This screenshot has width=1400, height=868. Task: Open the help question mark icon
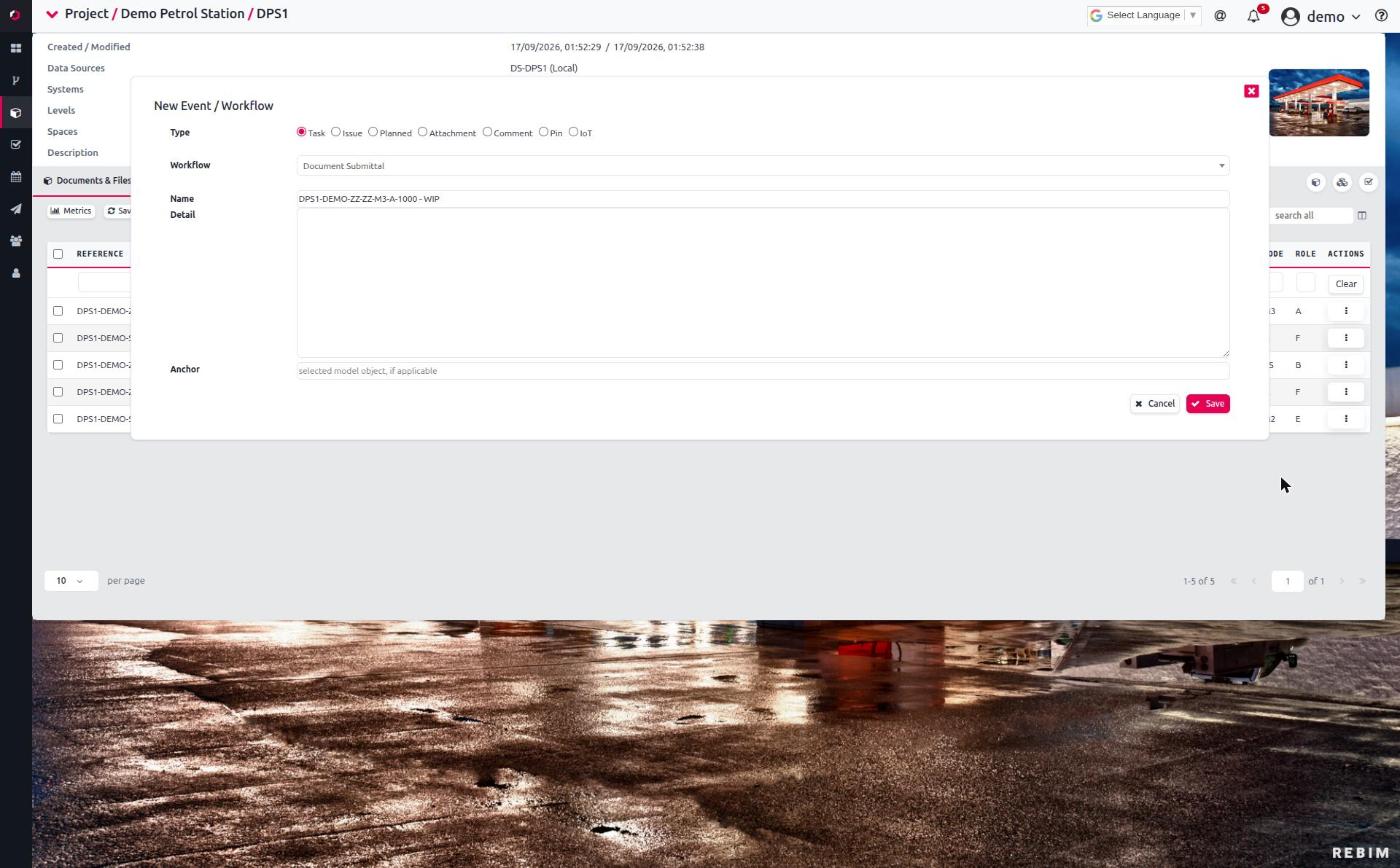pos(1381,16)
